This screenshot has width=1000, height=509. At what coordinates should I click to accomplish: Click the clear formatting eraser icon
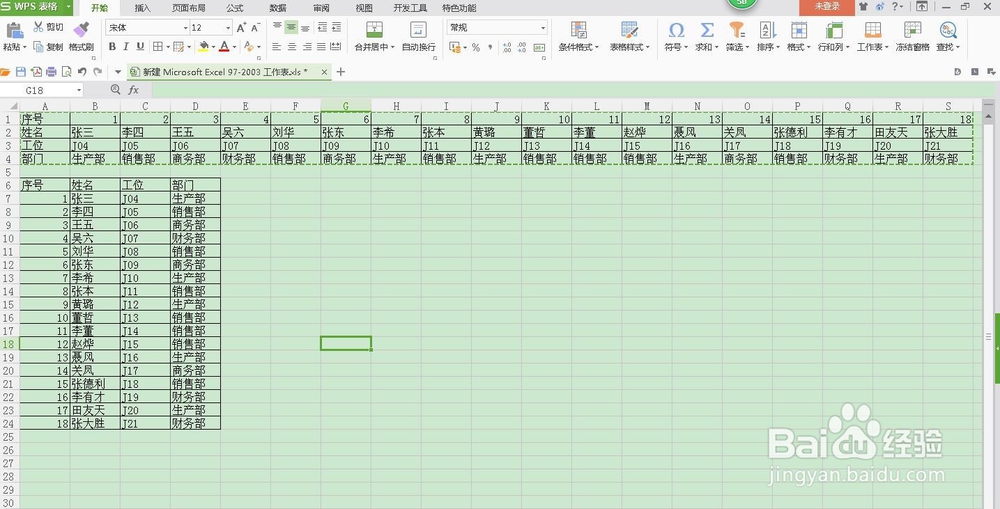pos(248,47)
